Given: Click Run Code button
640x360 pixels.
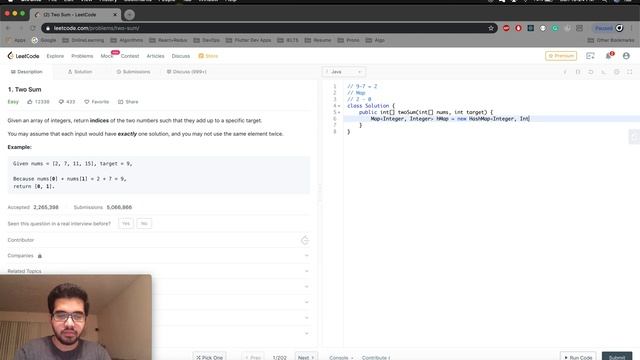Looking at the screenshot, I should (578, 357).
